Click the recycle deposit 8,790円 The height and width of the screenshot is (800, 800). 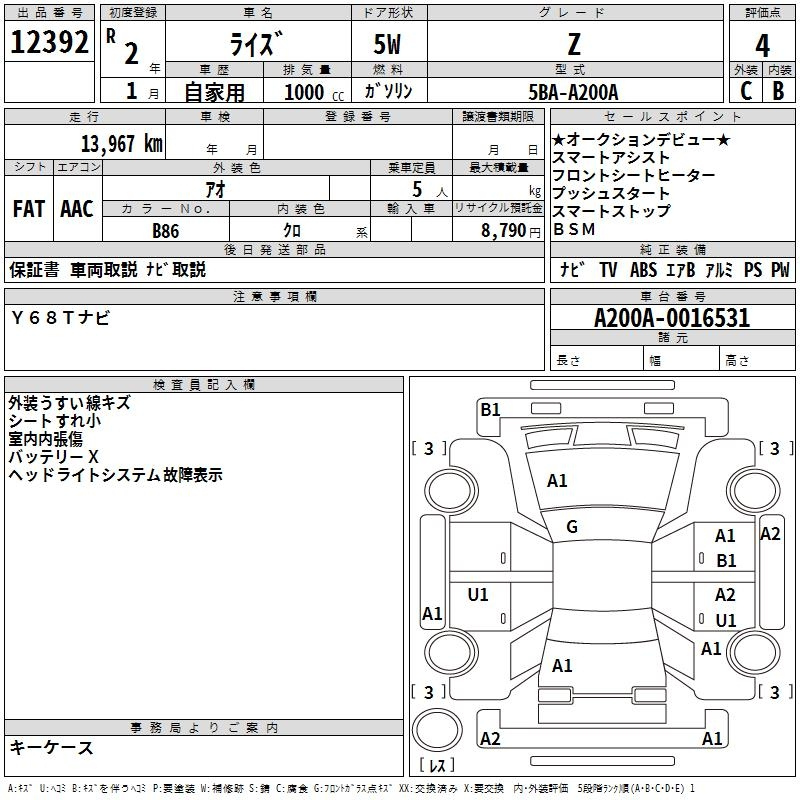[x=511, y=231]
